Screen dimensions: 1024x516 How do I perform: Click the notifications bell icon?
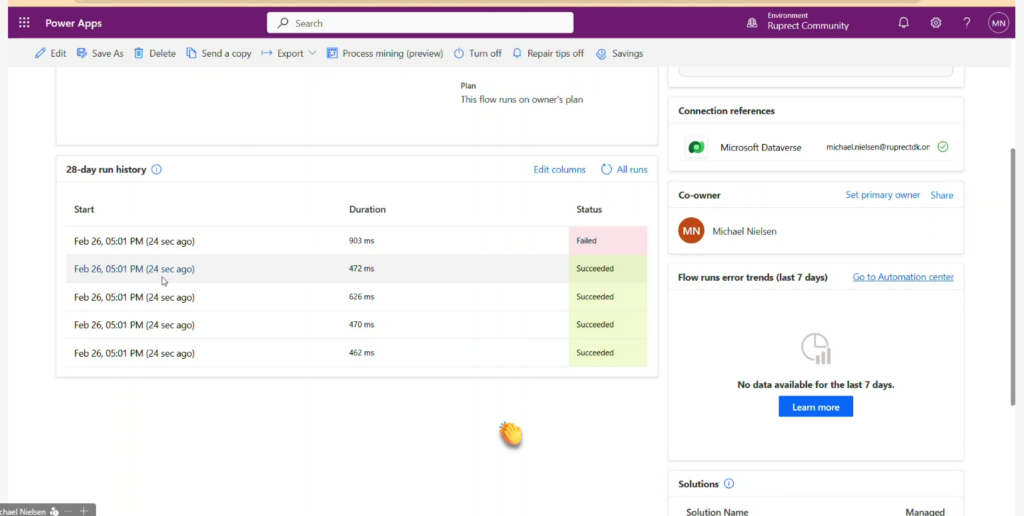tap(904, 23)
